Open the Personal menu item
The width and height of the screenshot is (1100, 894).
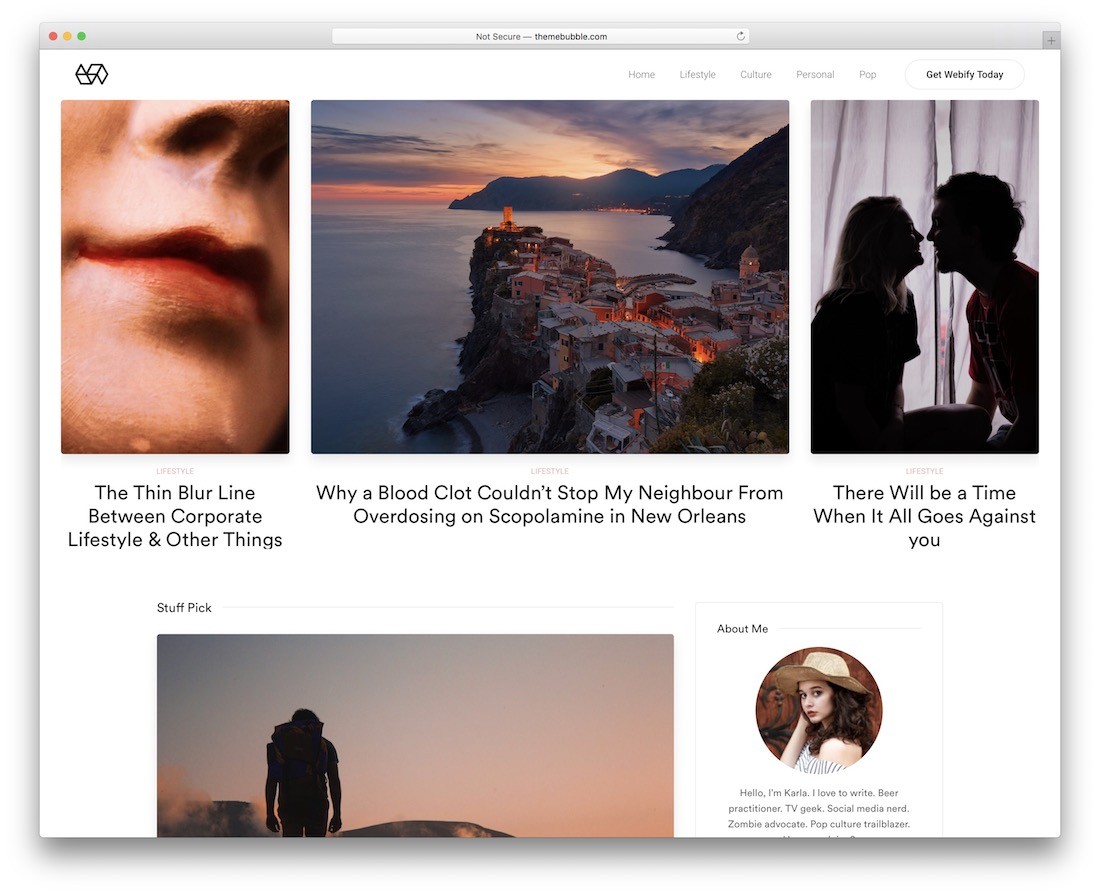815,74
